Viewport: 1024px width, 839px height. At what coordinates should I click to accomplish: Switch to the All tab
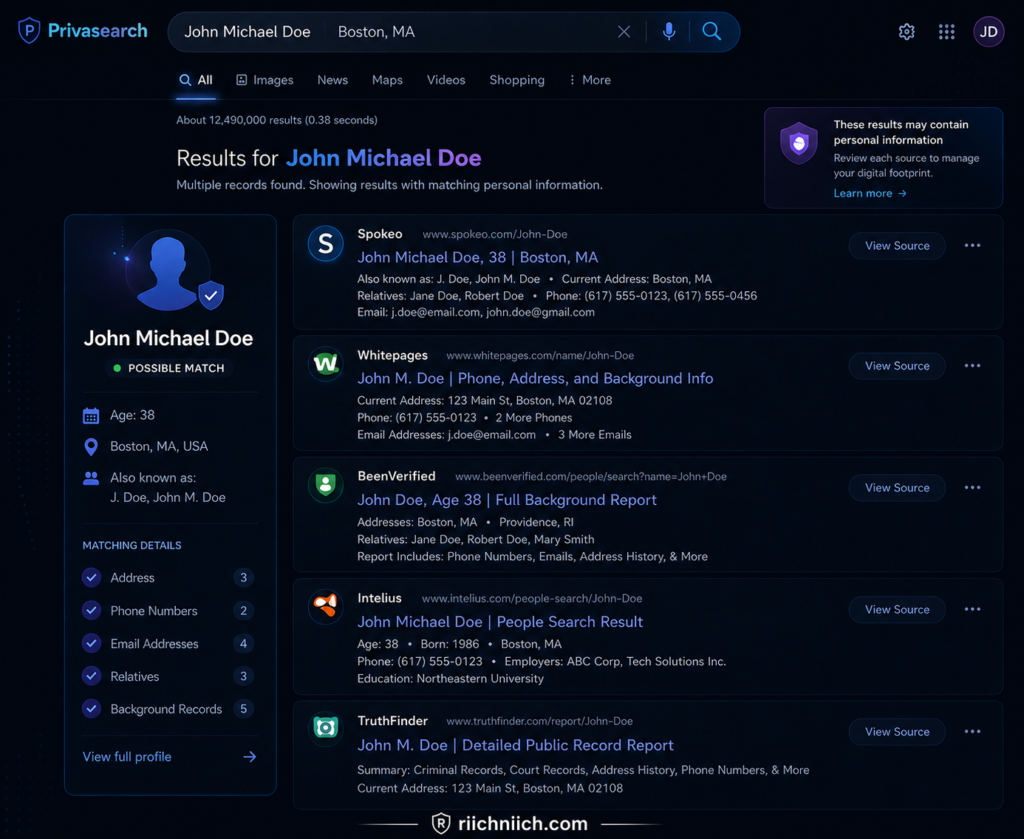[x=196, y=80]
